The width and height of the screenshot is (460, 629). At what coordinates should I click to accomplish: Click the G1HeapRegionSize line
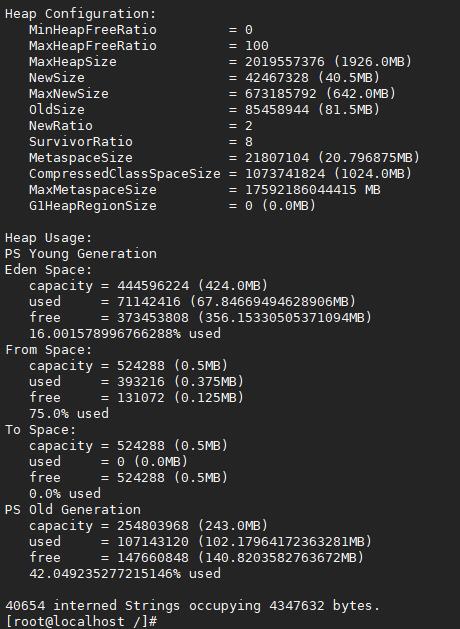click(x=172, y=206)
